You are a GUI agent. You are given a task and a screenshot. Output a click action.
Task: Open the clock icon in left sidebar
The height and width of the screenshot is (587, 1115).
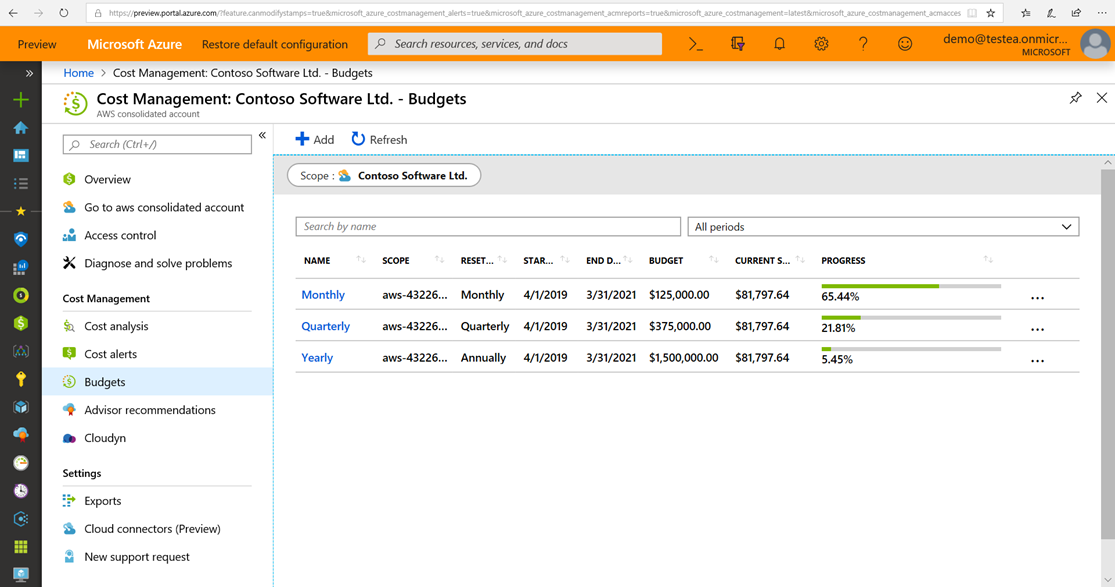pos(21,490)
